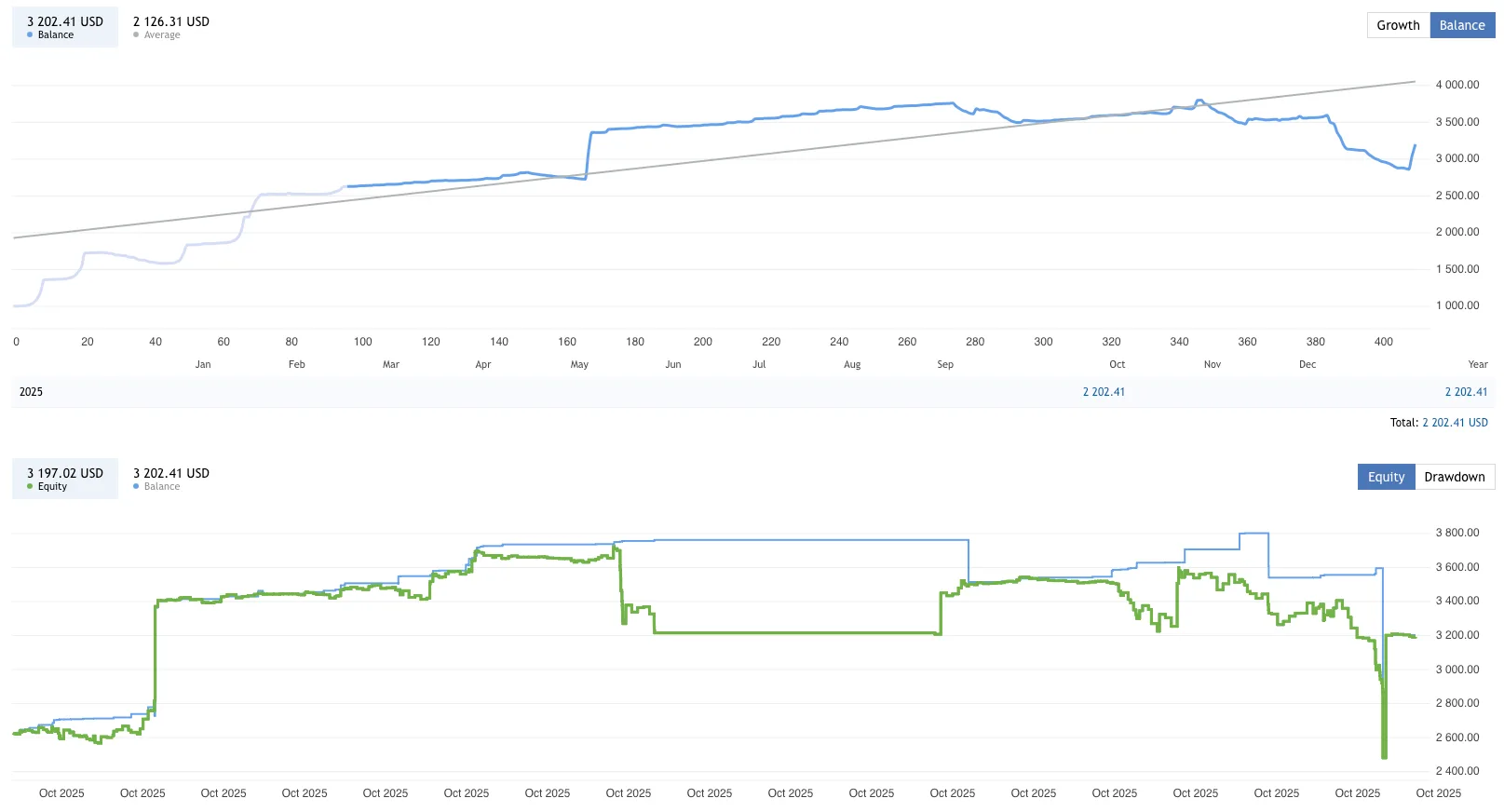Screen dimensions: 1504x812
Task: Open the Drawdown view
Action: (x=1455, y=476)
